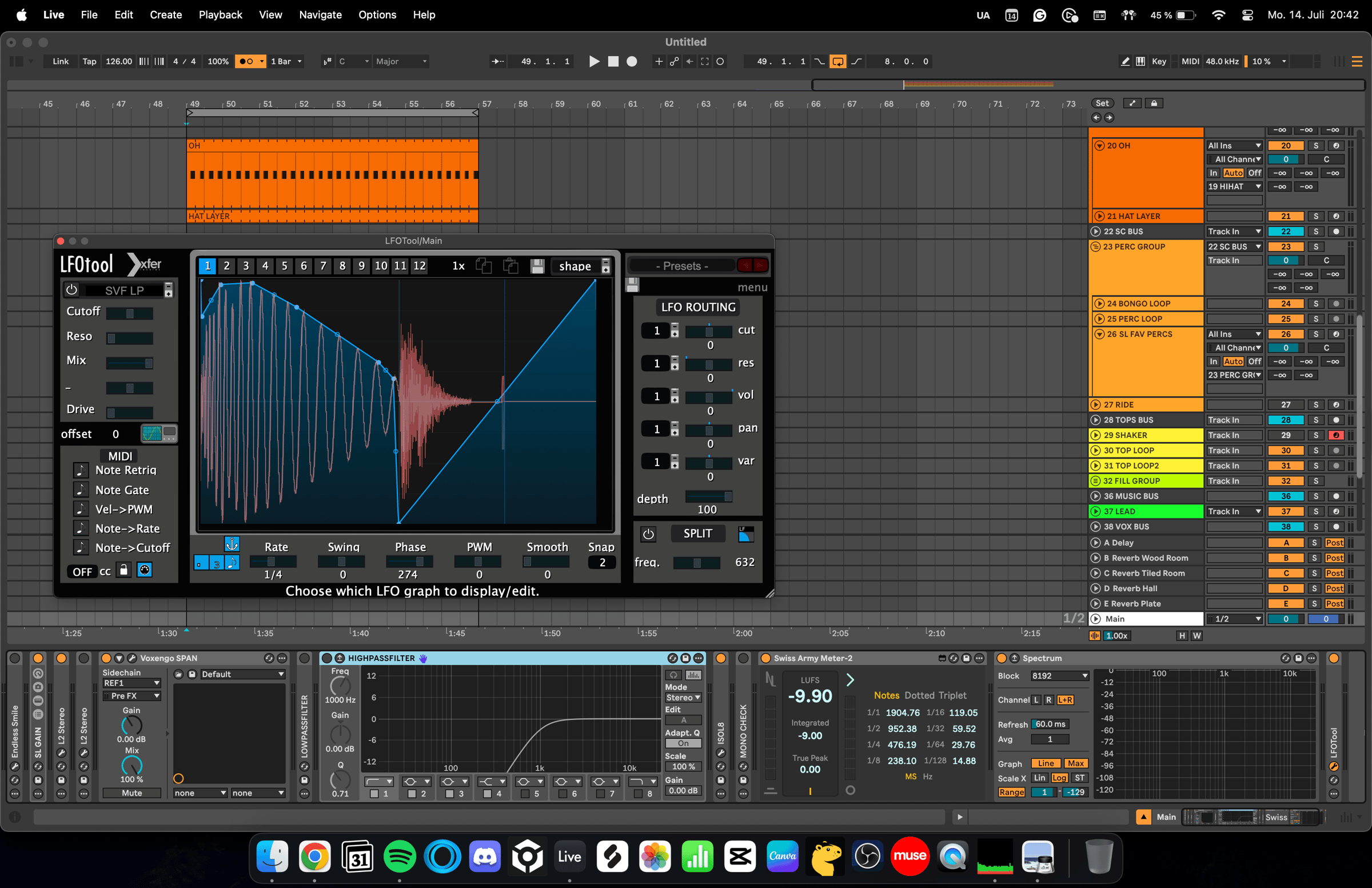Adjust the LFOTool depth slider
Viewport: 1372px width, 888px height.
(x=708, y=496)
